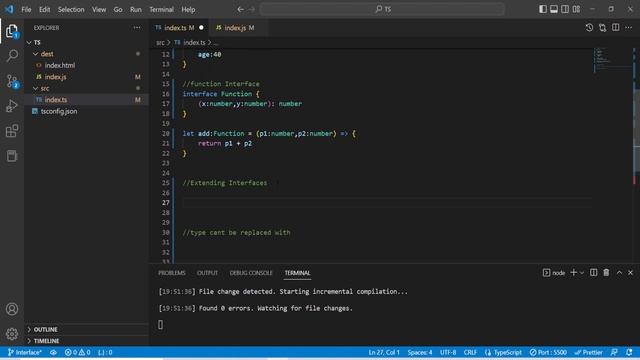Image resolution: width=640 pixels, height=360 pixels.
Task: Expand the Timeline section
Action: point(86,341)
